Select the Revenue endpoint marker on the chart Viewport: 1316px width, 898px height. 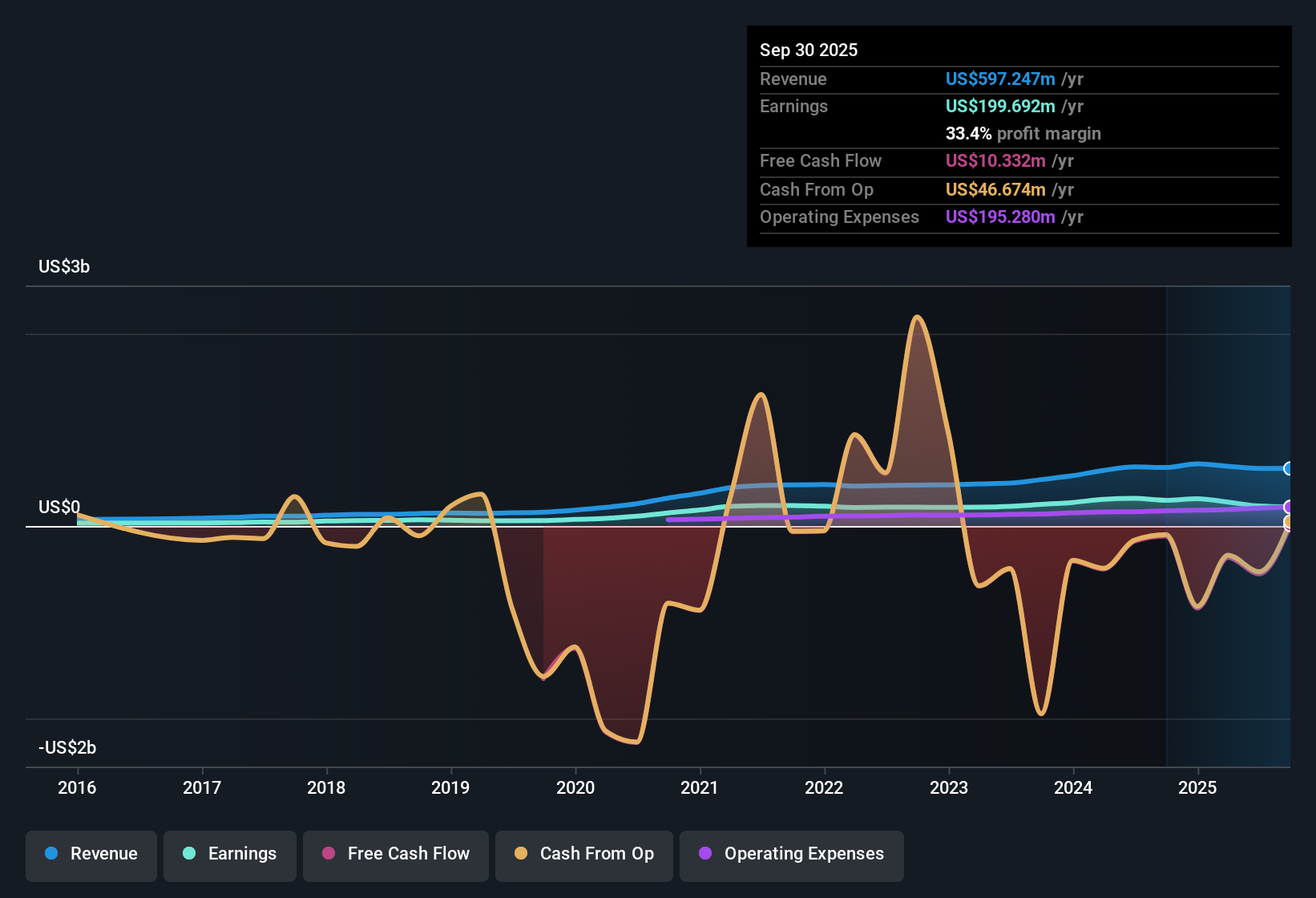coord(1289,468)
